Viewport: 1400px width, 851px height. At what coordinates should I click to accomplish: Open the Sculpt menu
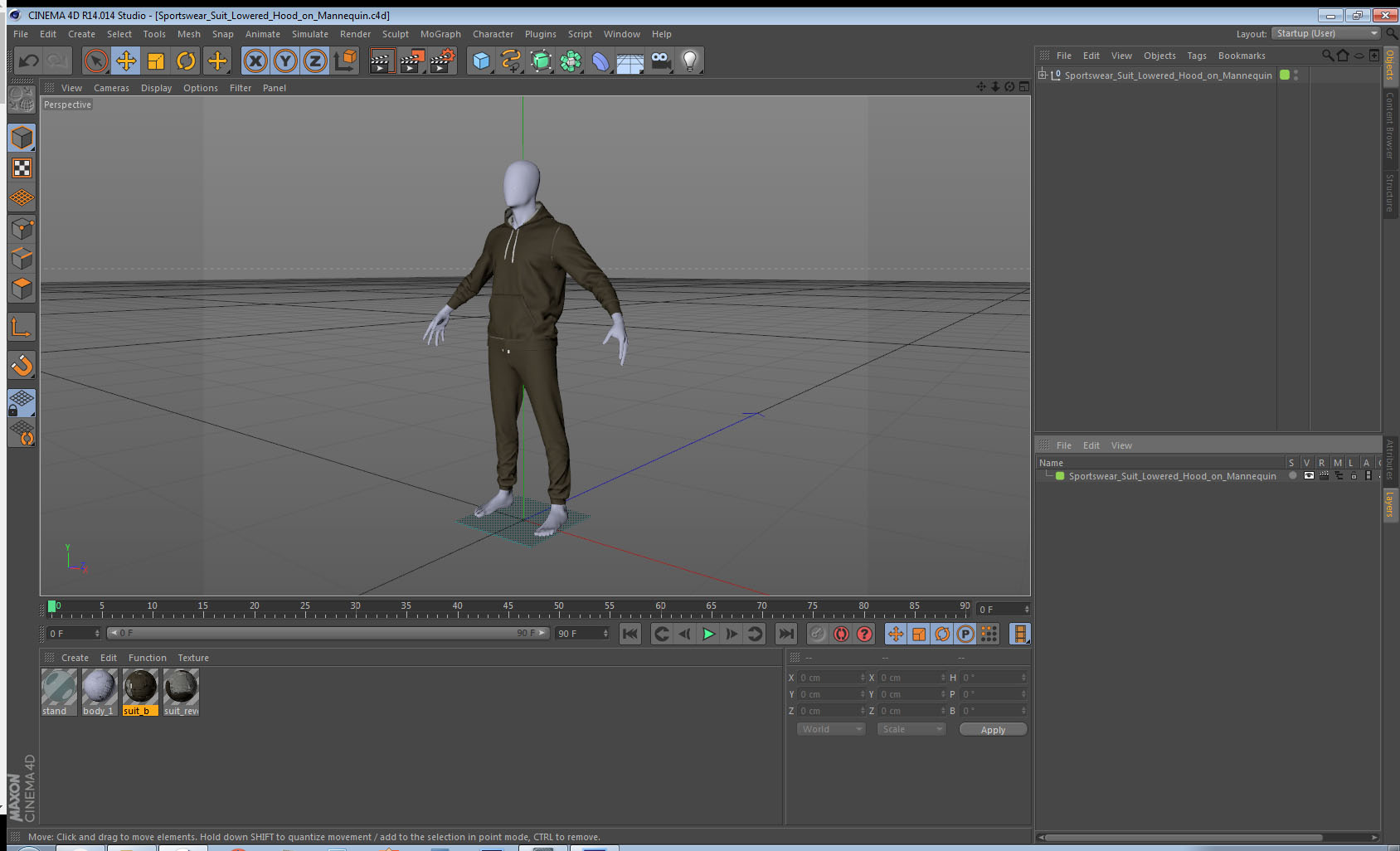click(396, 34)
